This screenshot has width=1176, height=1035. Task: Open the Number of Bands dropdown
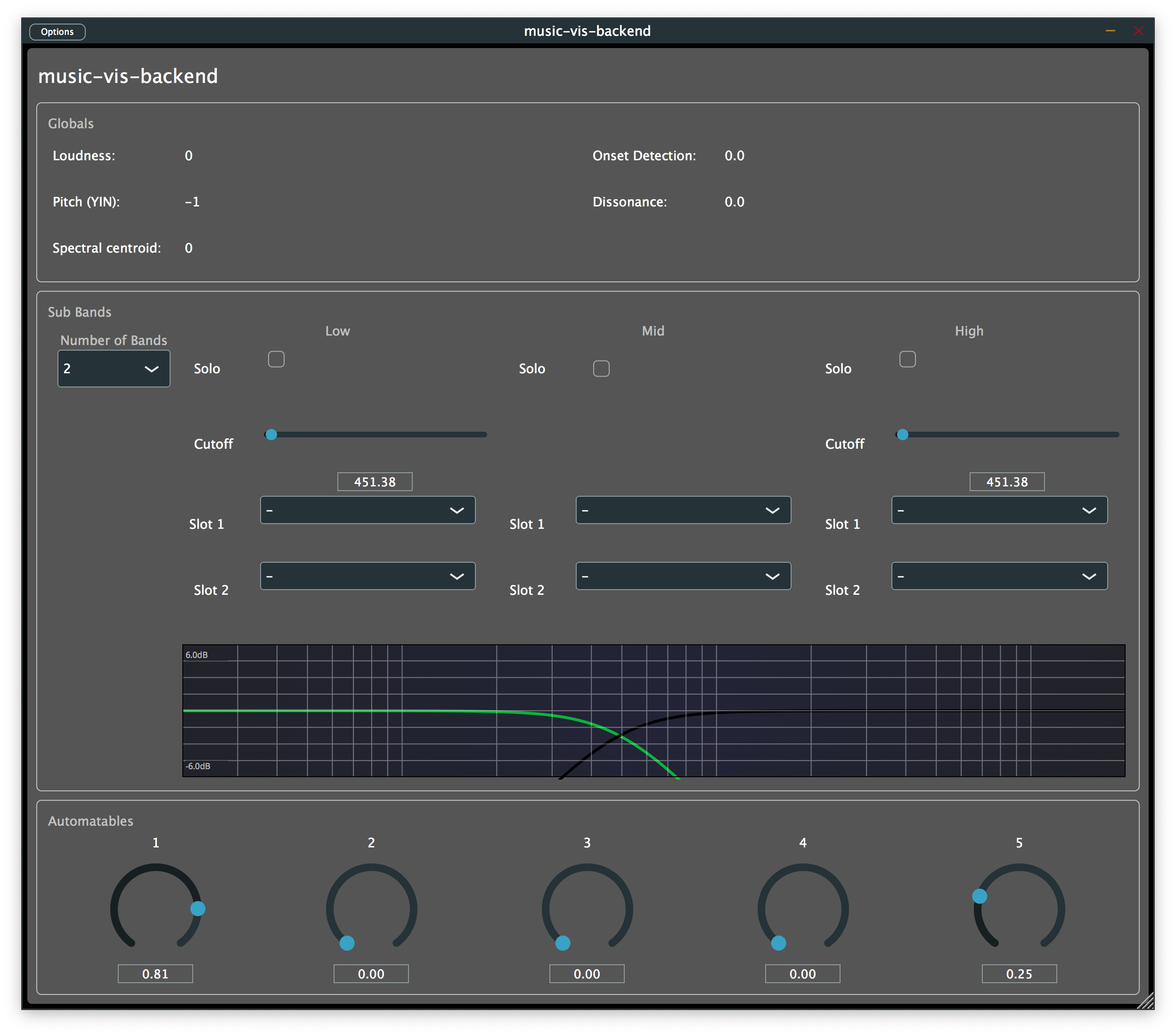[x=114, y=369]
